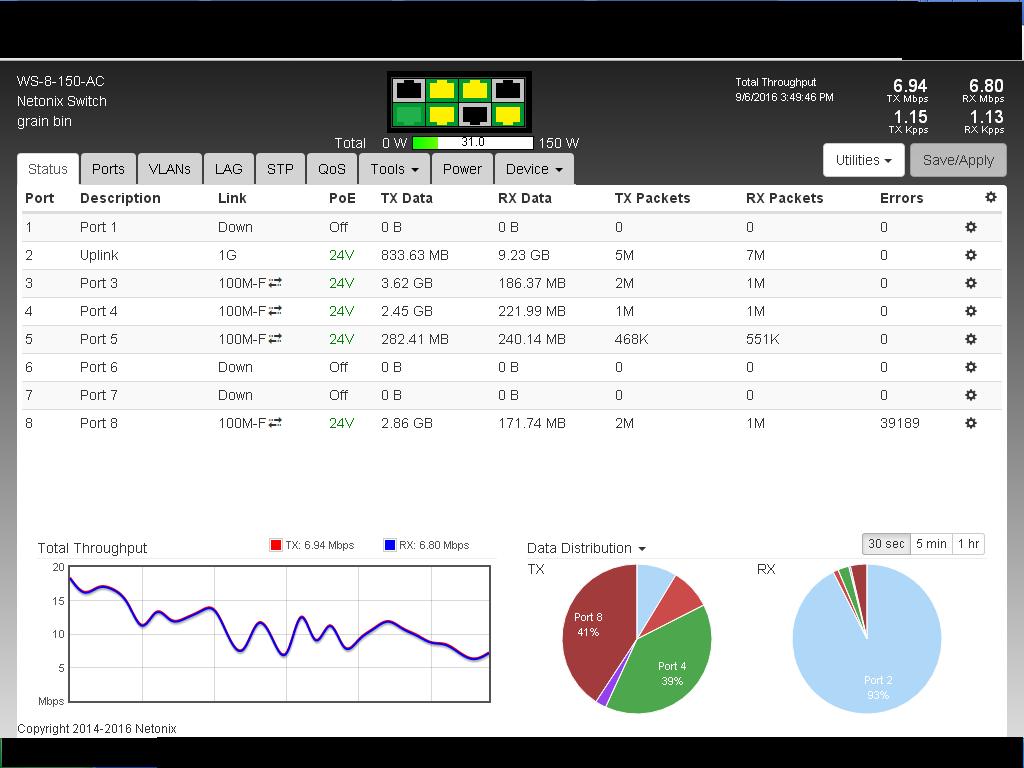Open the Tools dropdown menu
Viewport: 1024px width, 768px height.
[x=394, y=169]
